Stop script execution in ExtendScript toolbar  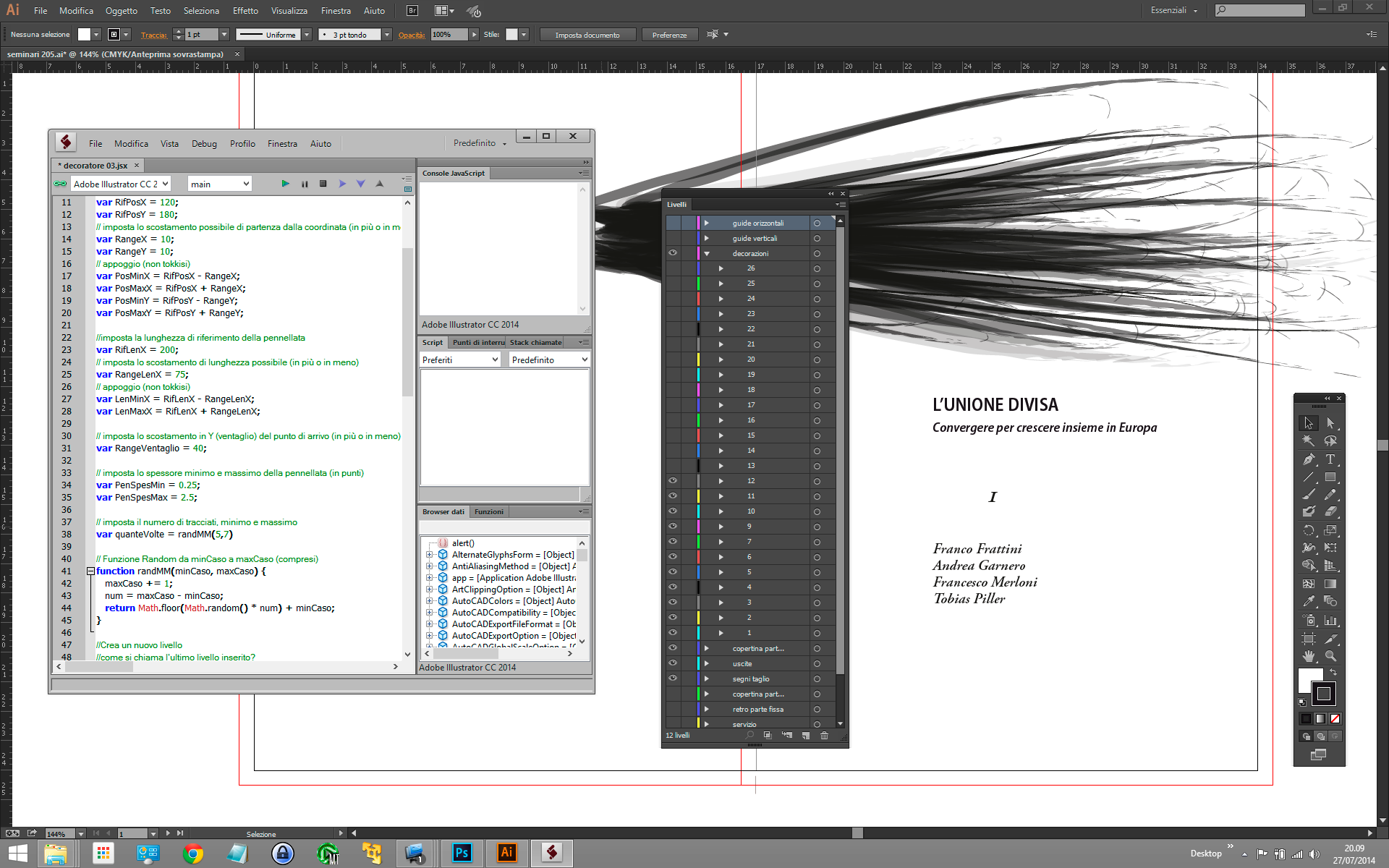click(x=323, y=184)
